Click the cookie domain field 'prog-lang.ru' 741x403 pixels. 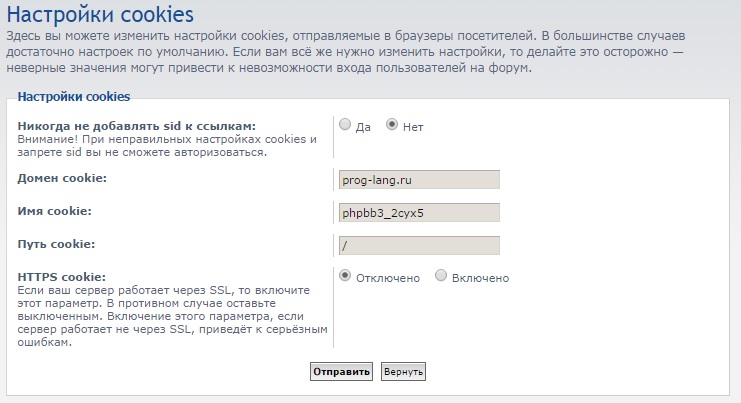coord(419,180)
